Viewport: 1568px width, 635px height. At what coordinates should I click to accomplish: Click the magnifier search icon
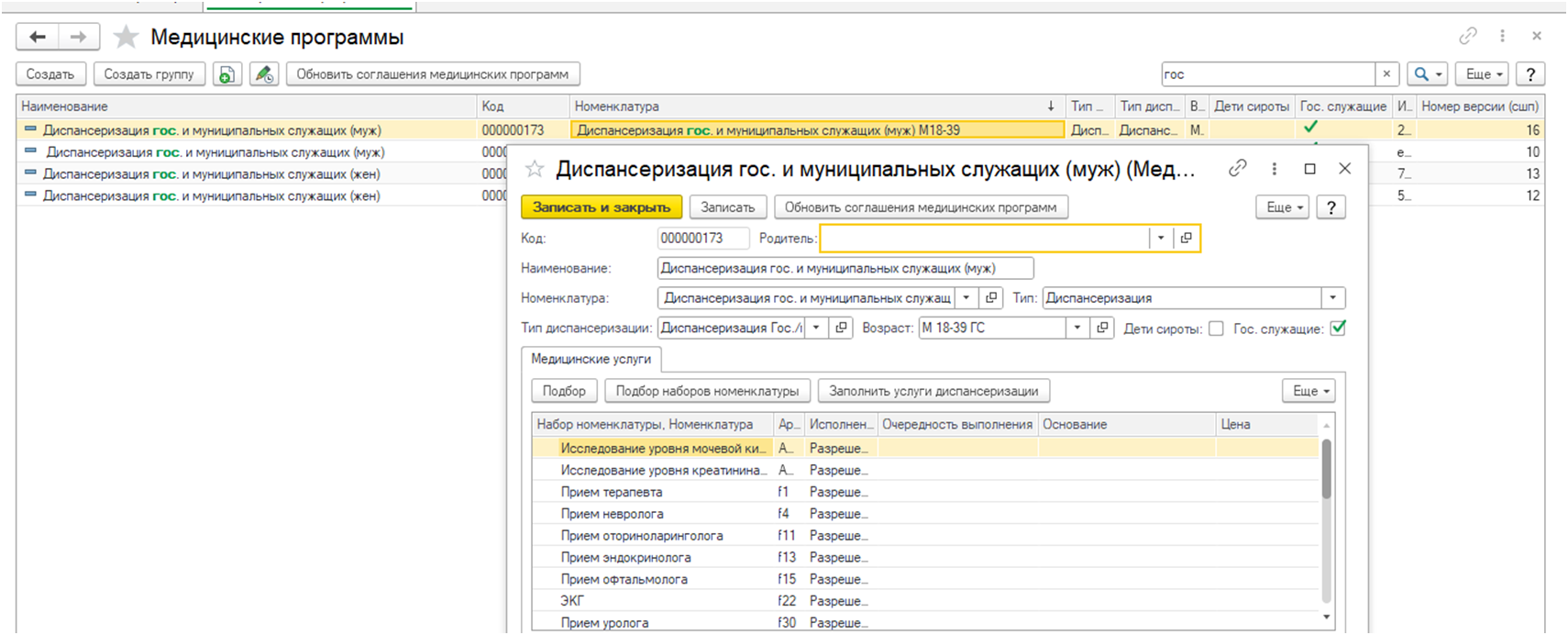[x=1421, y=74]
